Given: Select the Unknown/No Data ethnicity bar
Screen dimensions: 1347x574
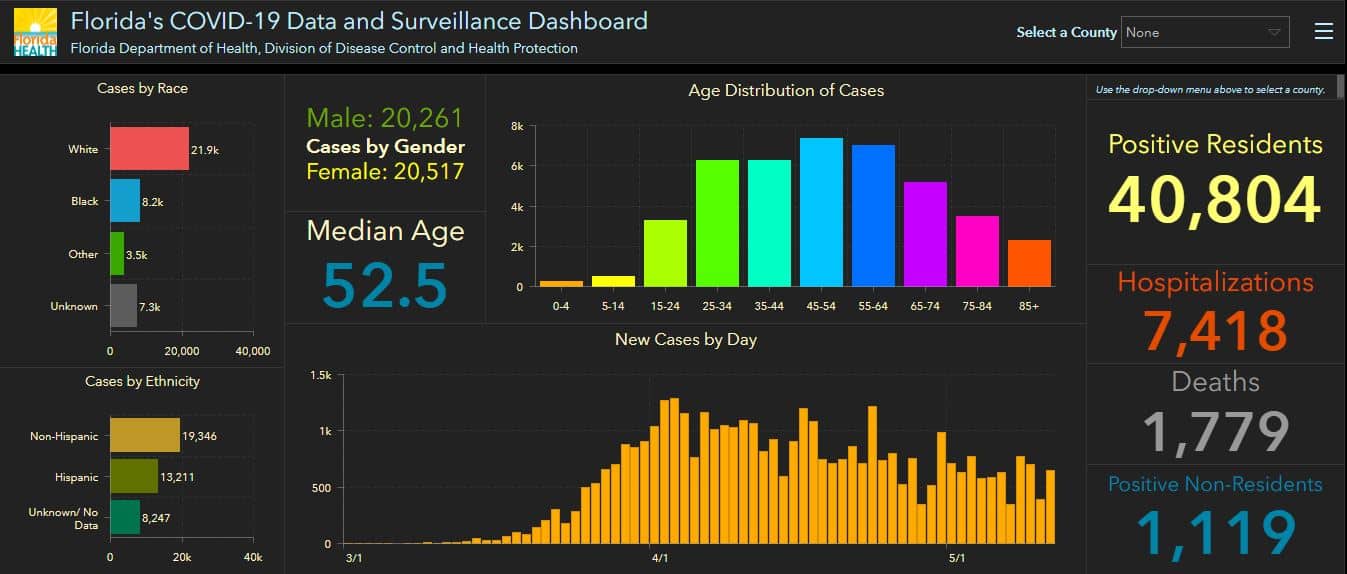Looking at the screenshot, I should pos(125,518).
